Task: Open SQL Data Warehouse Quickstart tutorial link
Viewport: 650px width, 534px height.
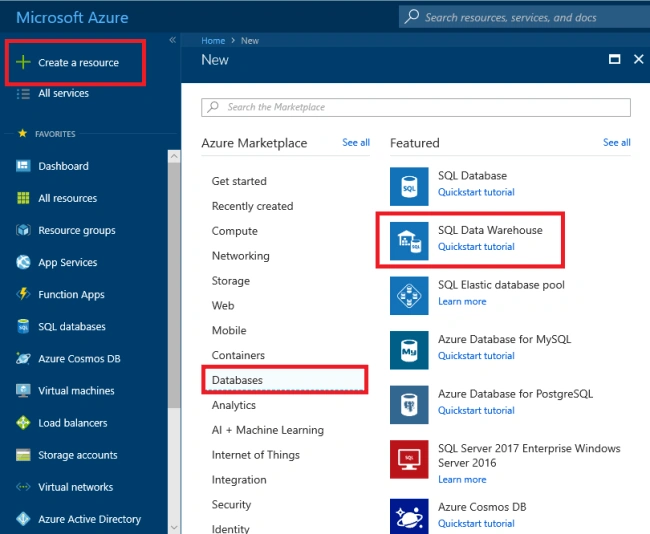Action: [x=476, y=247]
